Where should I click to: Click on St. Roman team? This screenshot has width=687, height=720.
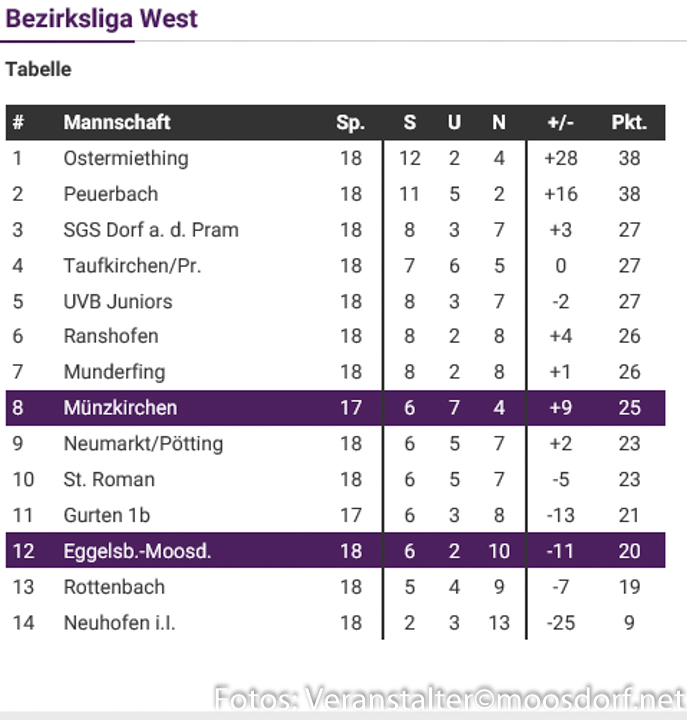click(109, 479)
